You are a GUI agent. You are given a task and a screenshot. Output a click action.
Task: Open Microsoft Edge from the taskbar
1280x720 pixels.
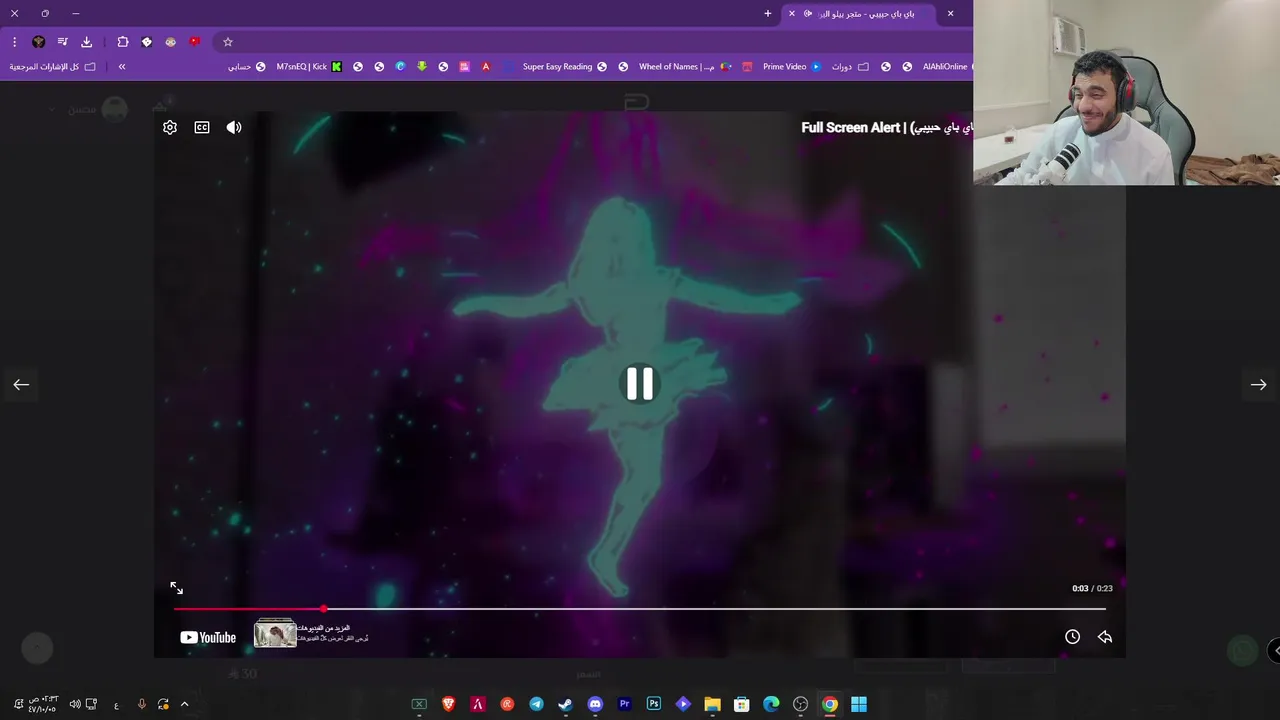(x=771, y=704)
